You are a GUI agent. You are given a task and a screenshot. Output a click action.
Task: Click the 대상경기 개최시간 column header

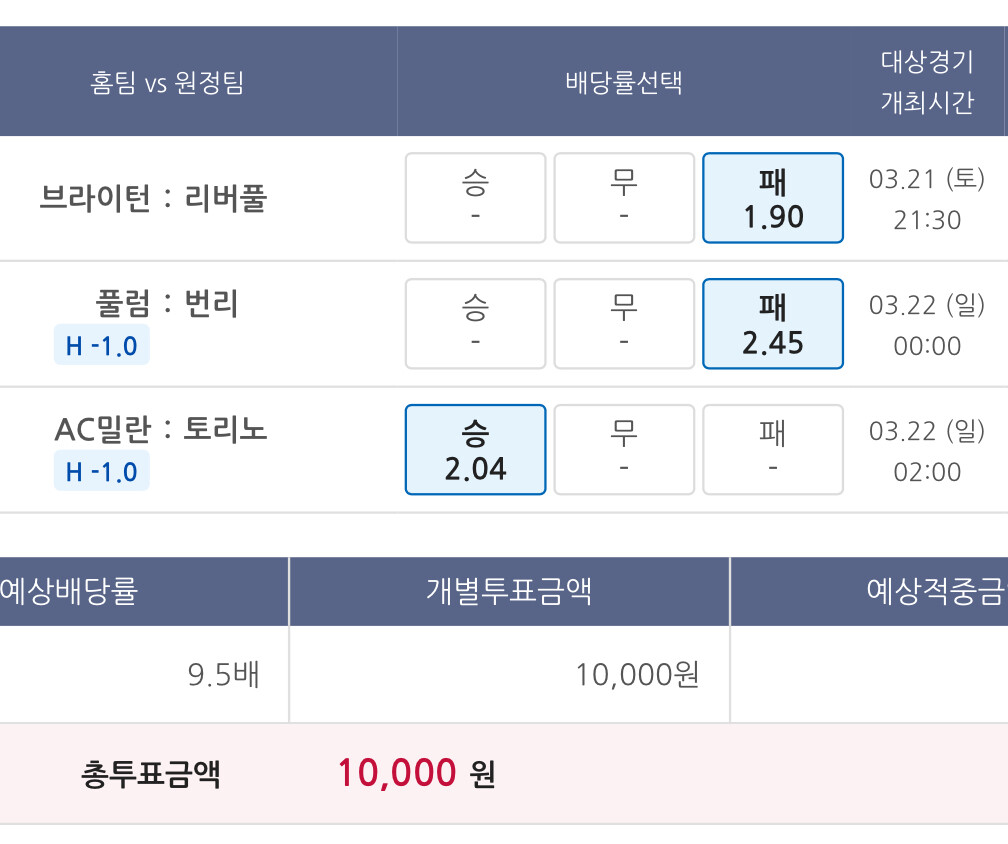coord(926,83)
